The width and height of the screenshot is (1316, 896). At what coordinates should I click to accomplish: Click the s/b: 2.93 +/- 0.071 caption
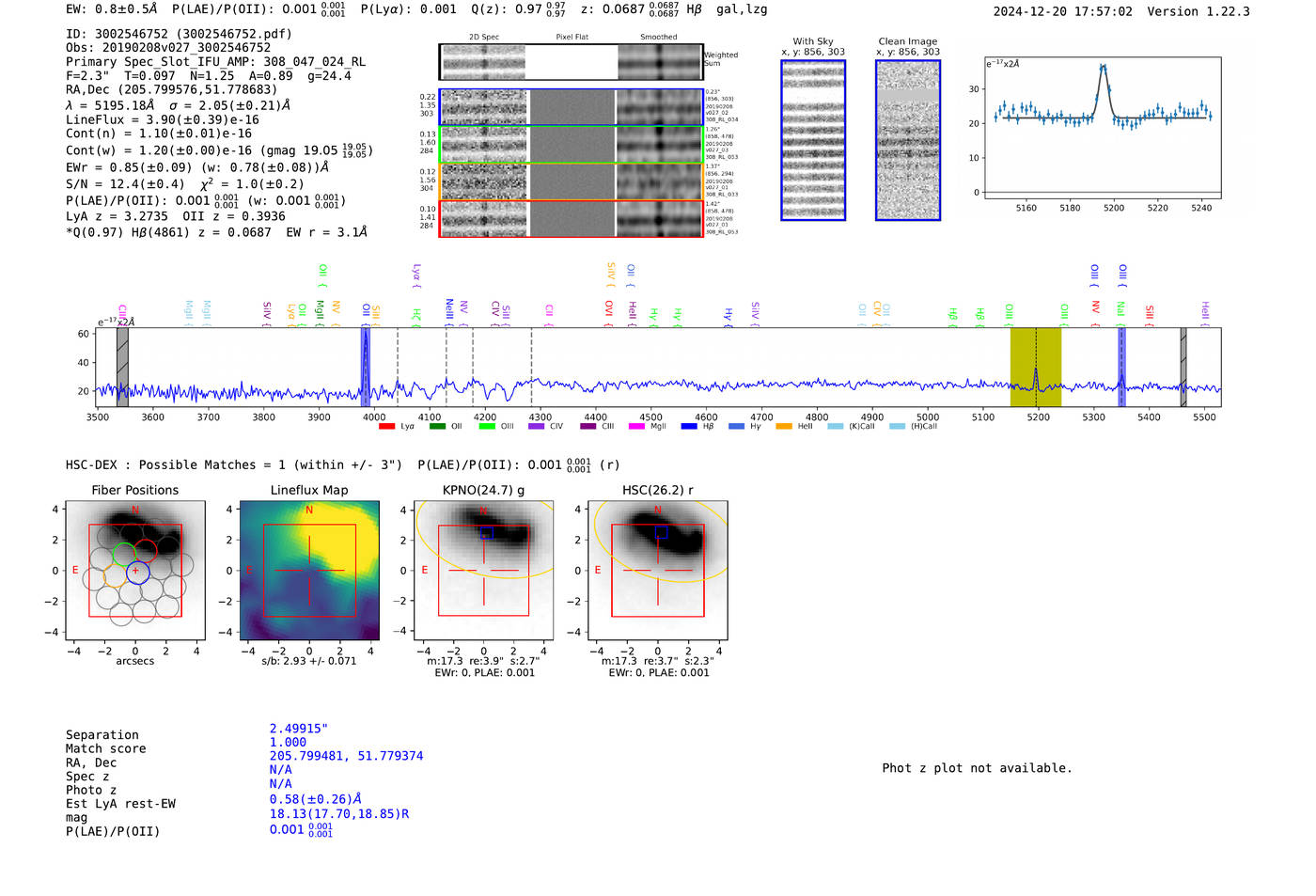point(309,661)
